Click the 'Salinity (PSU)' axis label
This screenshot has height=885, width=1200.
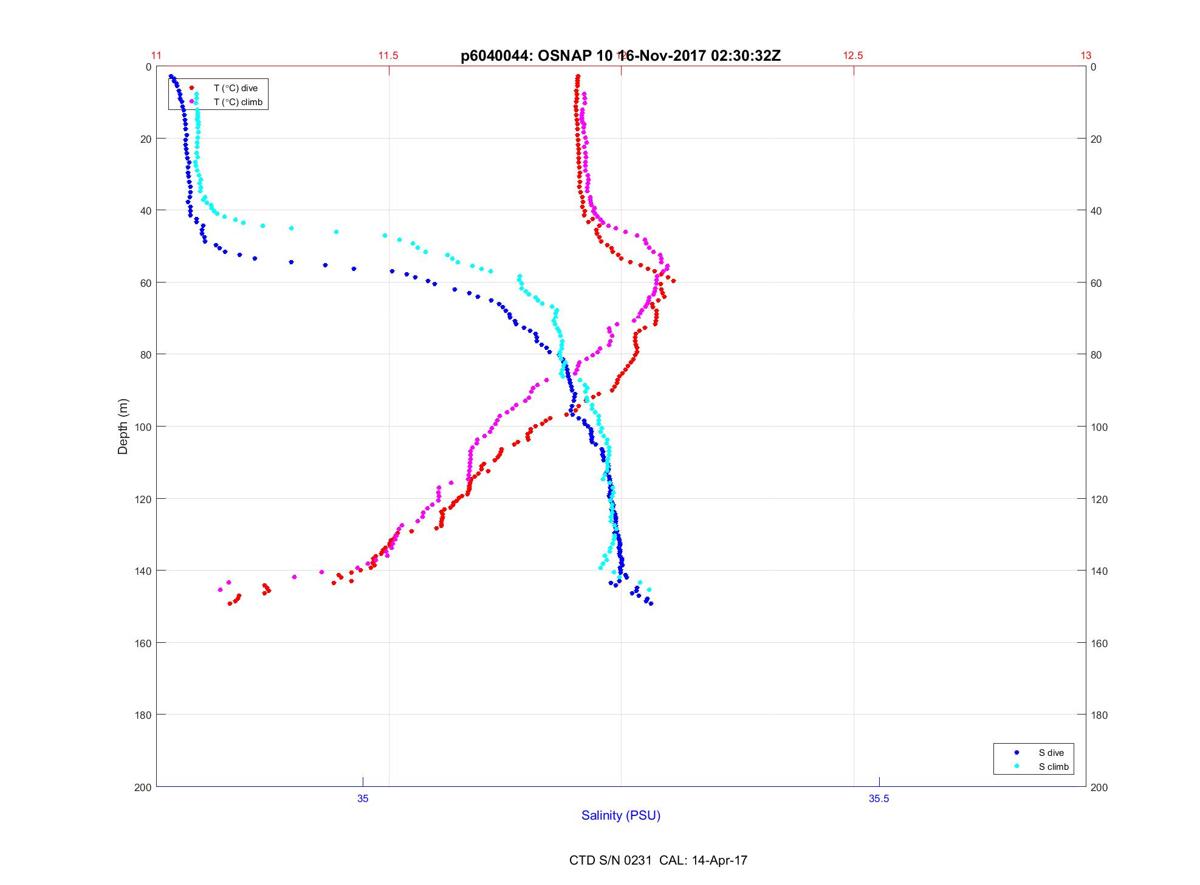pos(621,816)
